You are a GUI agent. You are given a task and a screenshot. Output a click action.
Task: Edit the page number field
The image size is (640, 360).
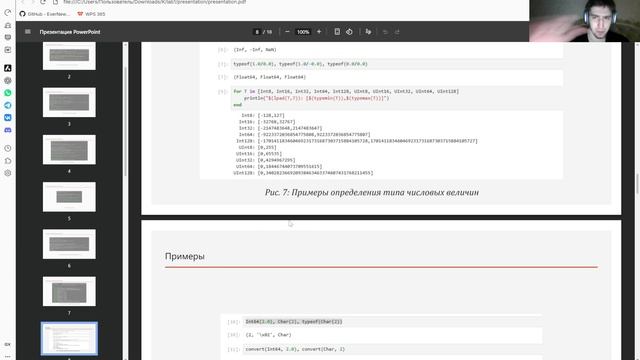pos(257,32)
